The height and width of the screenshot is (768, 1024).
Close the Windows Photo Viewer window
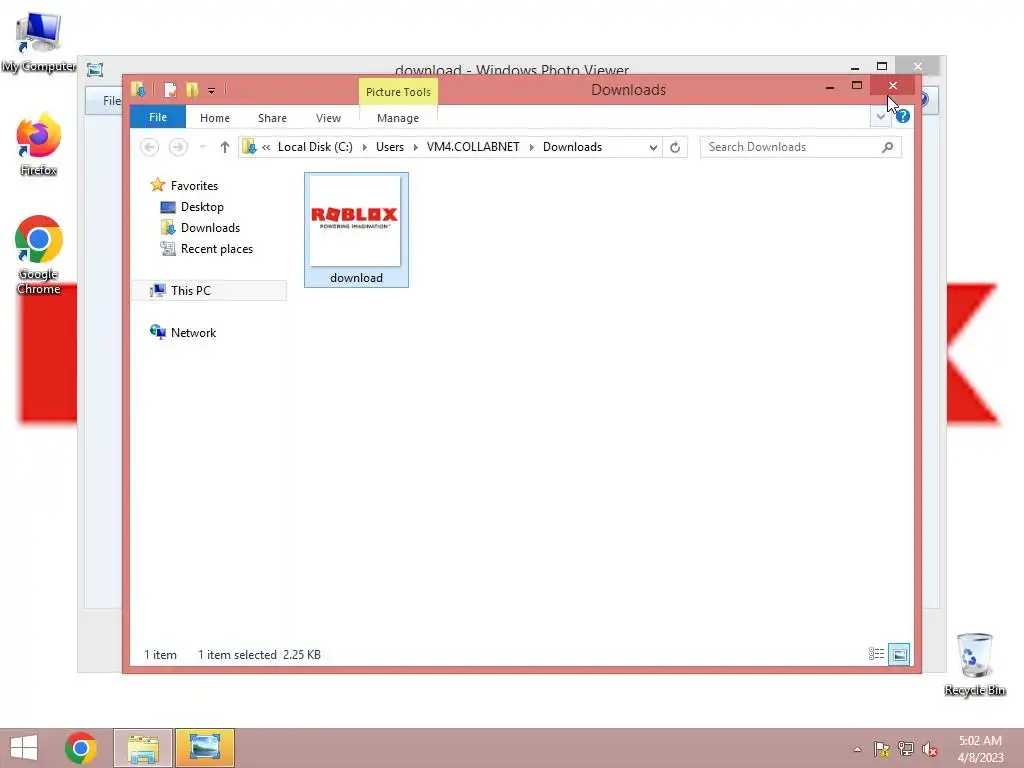coord(918,66)
